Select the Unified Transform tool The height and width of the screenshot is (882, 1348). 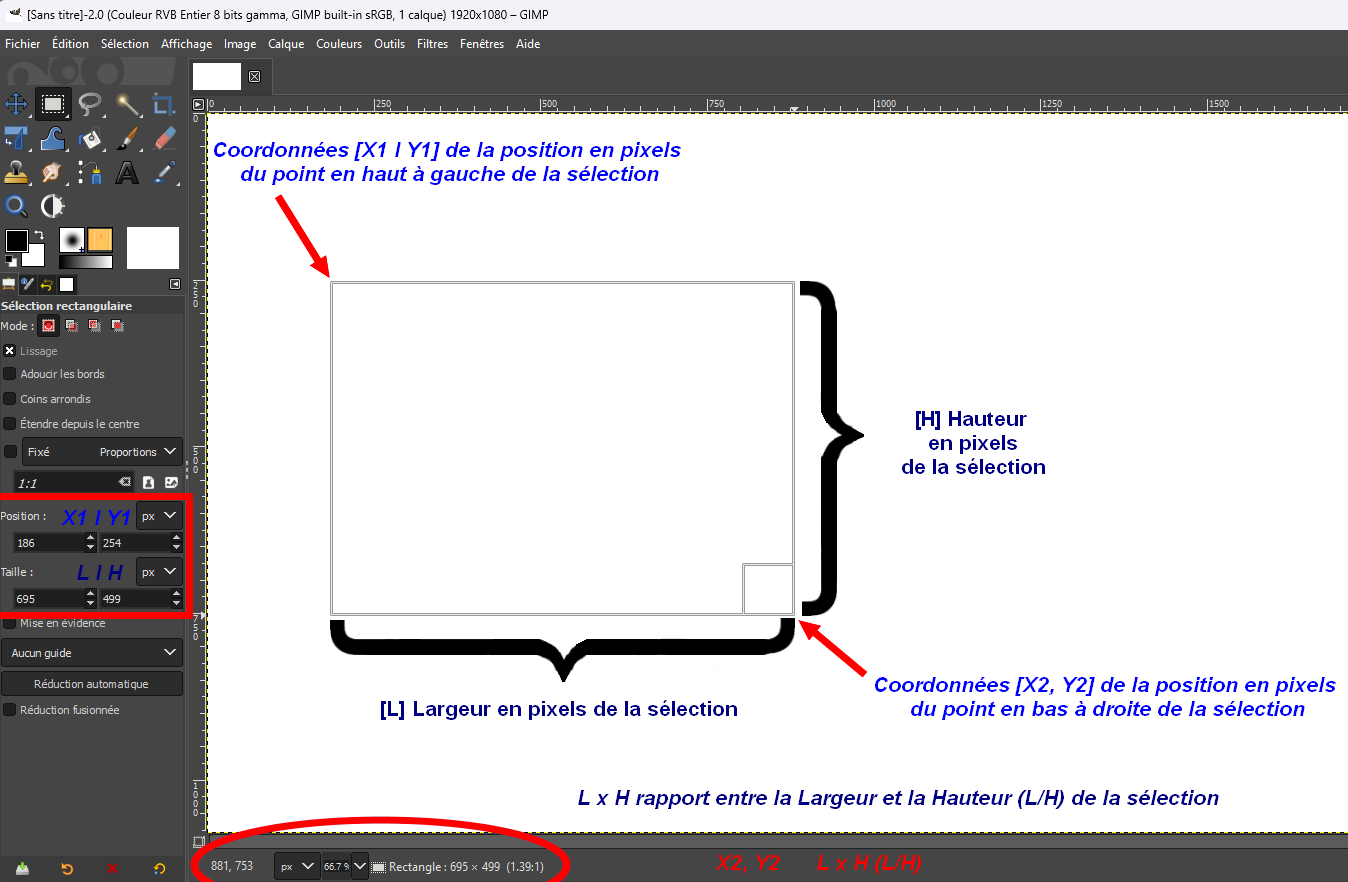point(17,138)
